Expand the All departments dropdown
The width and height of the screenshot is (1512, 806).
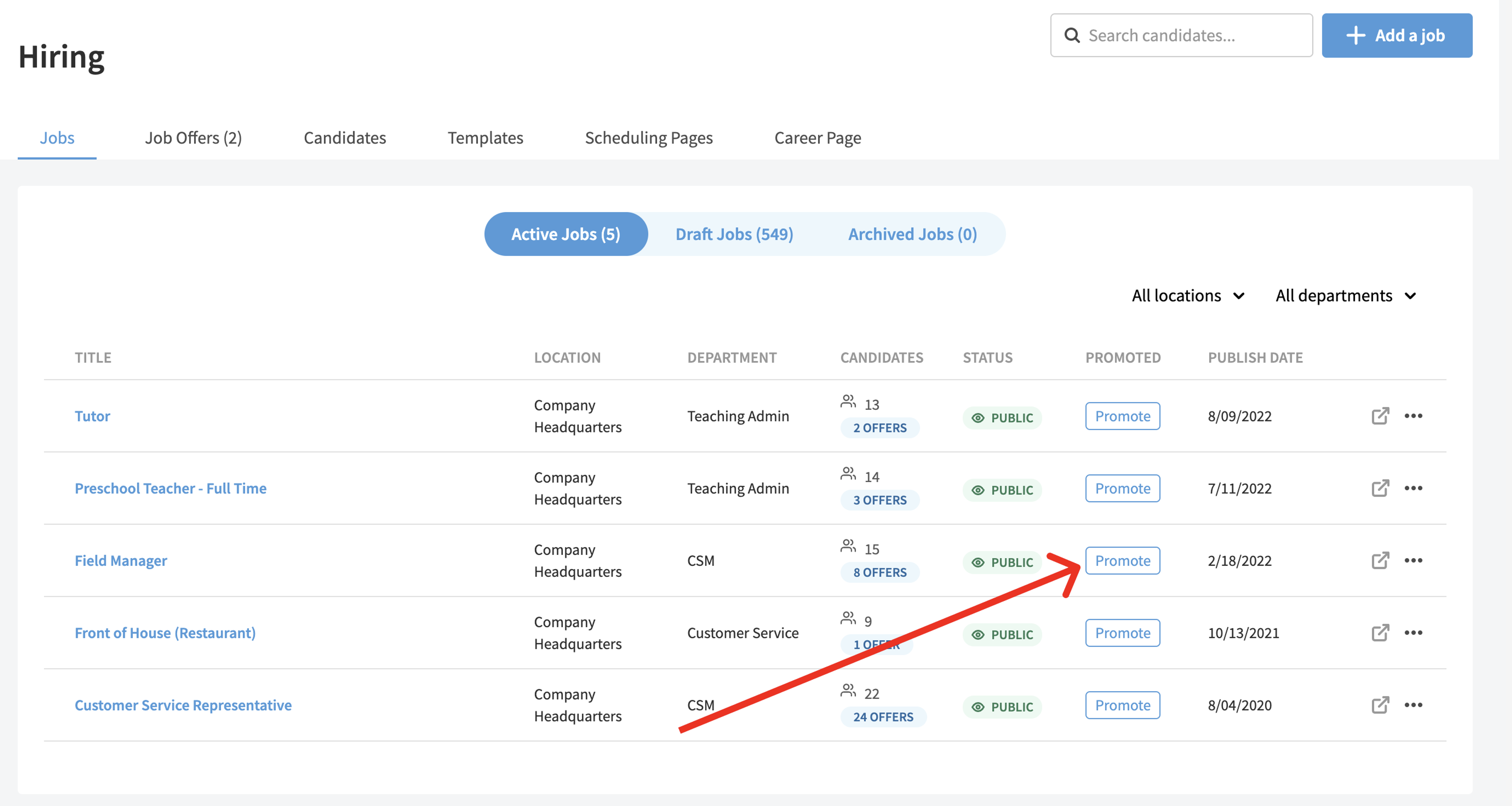coord(1346,296)
